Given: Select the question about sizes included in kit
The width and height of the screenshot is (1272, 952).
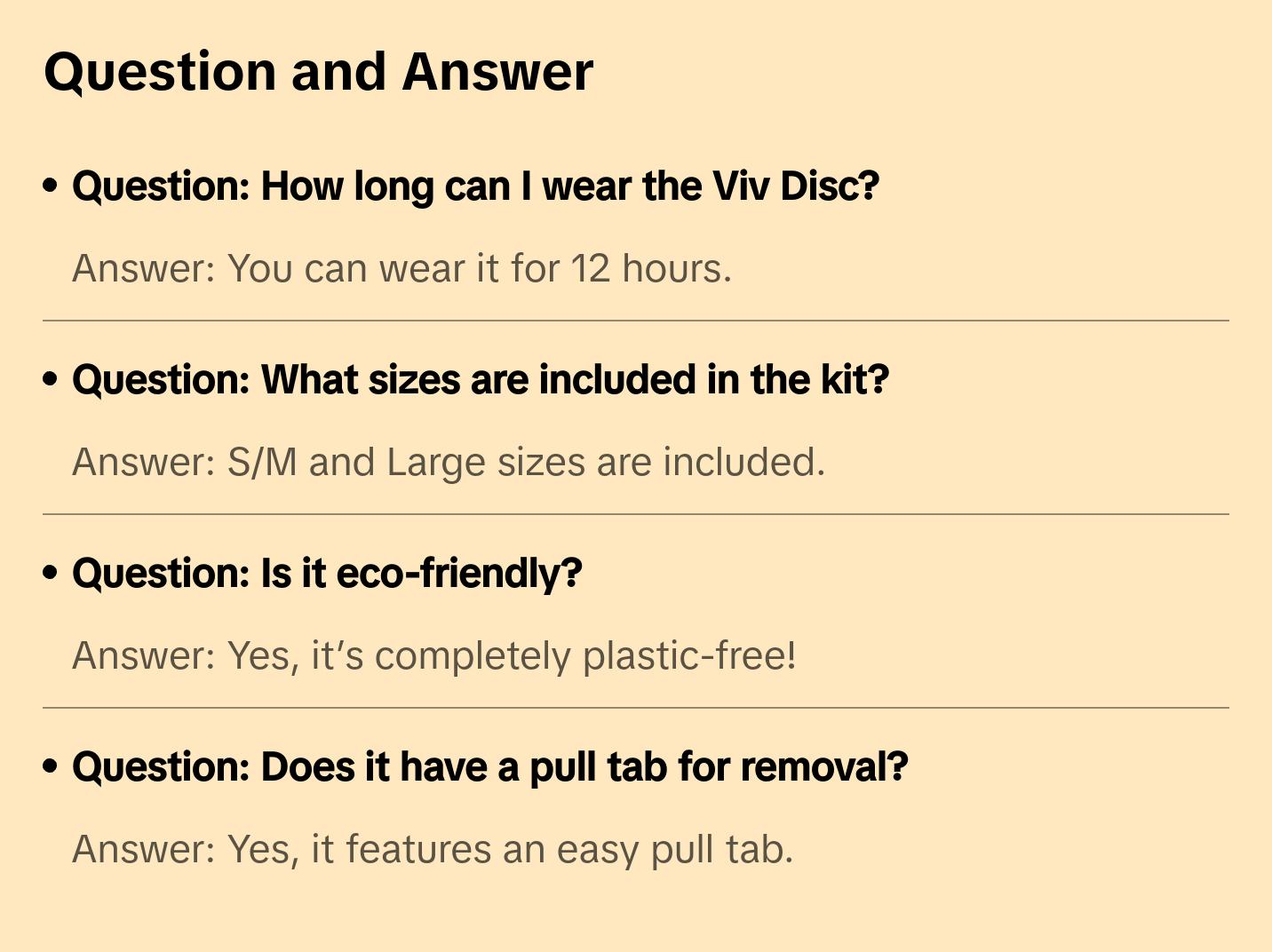Looking at the screenshot, I should 480,380.
